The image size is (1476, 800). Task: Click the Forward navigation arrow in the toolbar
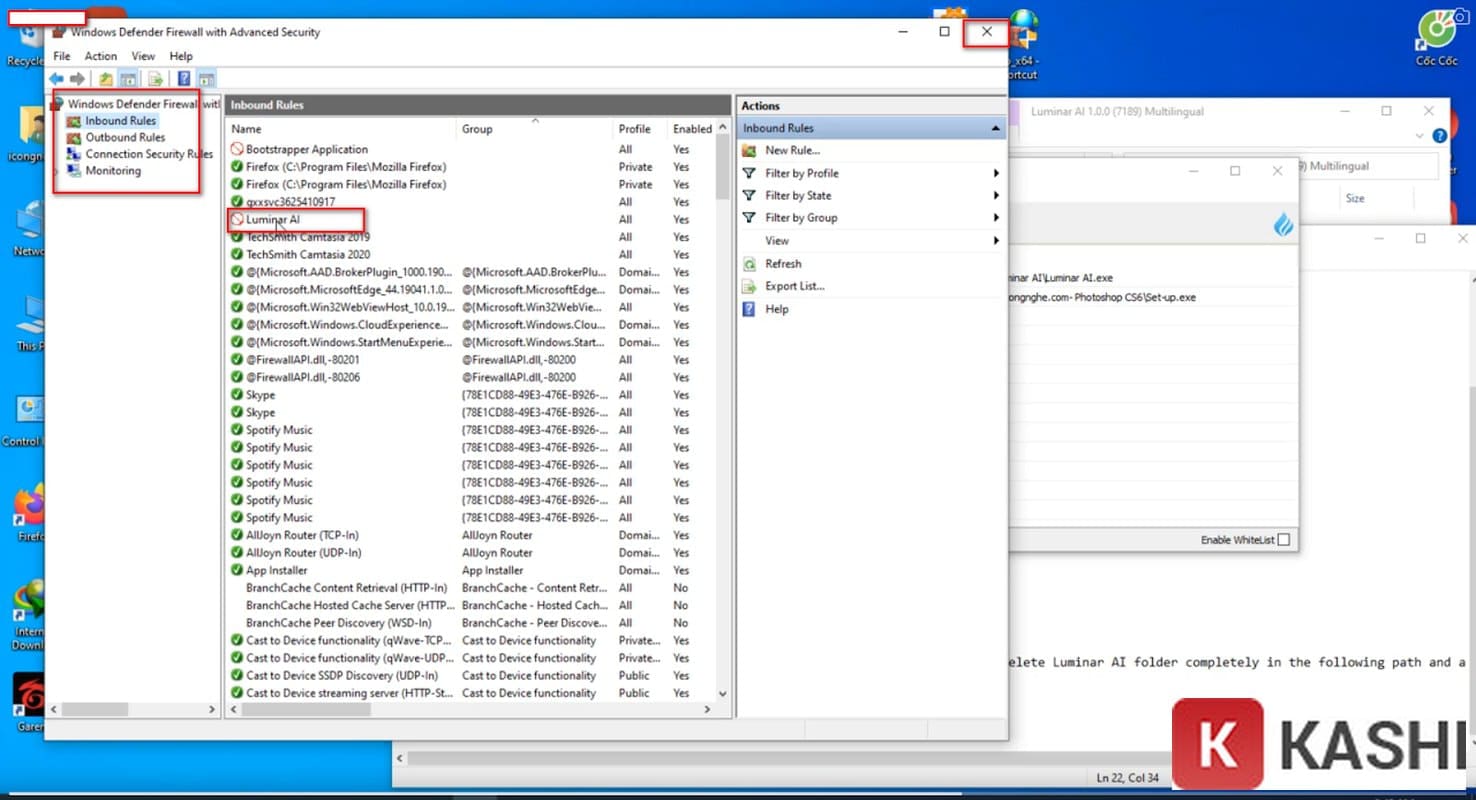(x=77, y=78)
